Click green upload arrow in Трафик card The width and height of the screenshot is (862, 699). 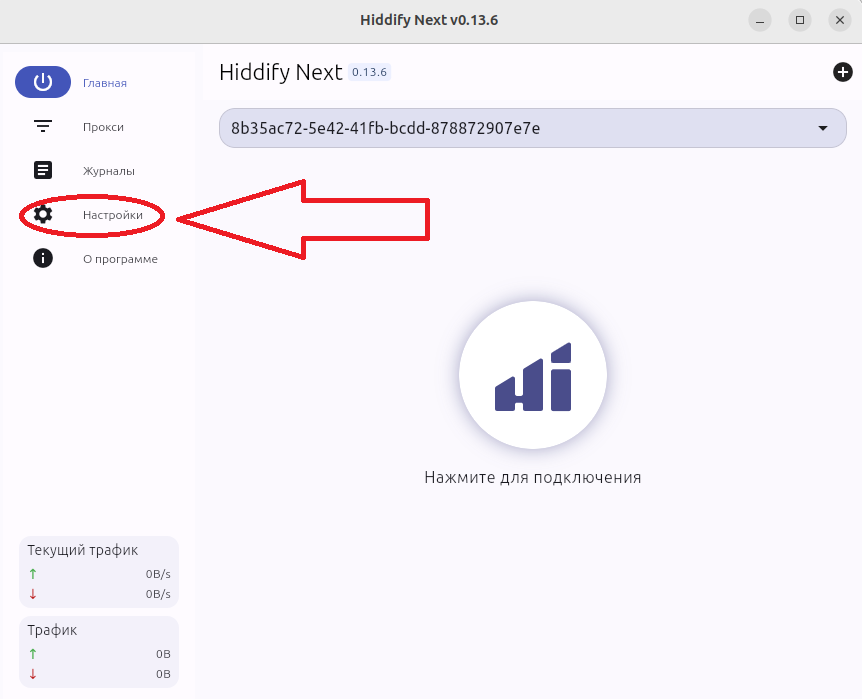(x=33, y=653)
